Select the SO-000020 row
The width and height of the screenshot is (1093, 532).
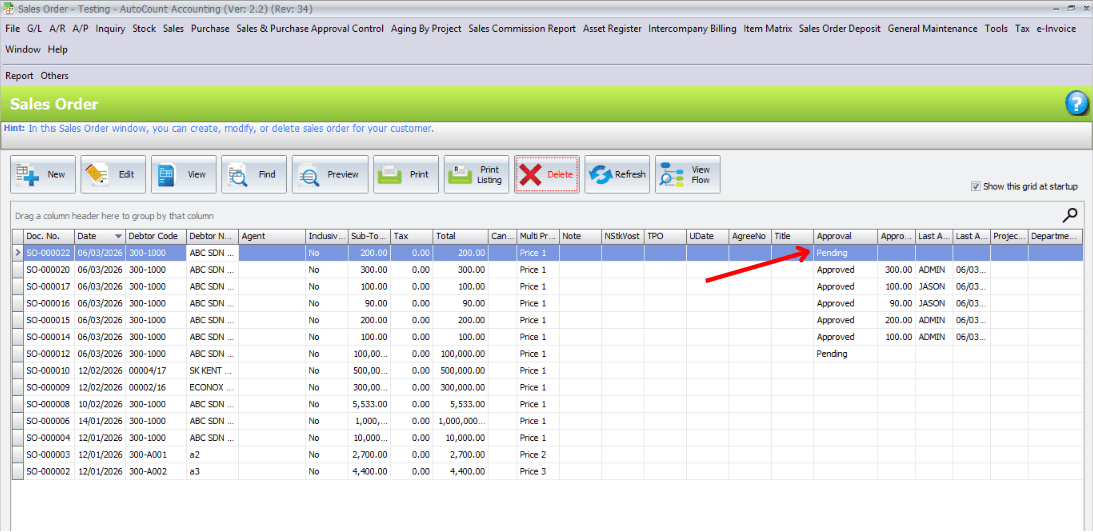48,270
